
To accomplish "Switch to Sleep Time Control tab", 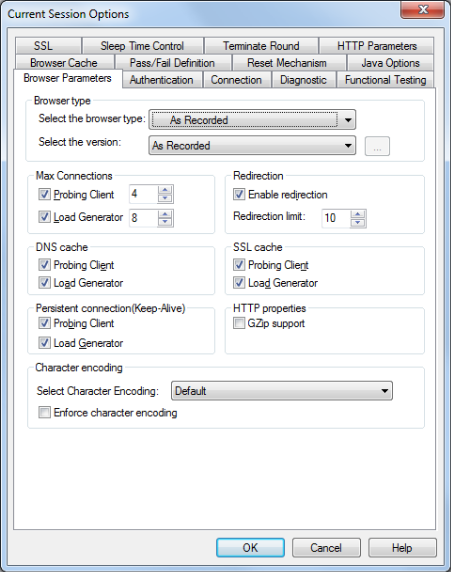I will pos(143,46).
